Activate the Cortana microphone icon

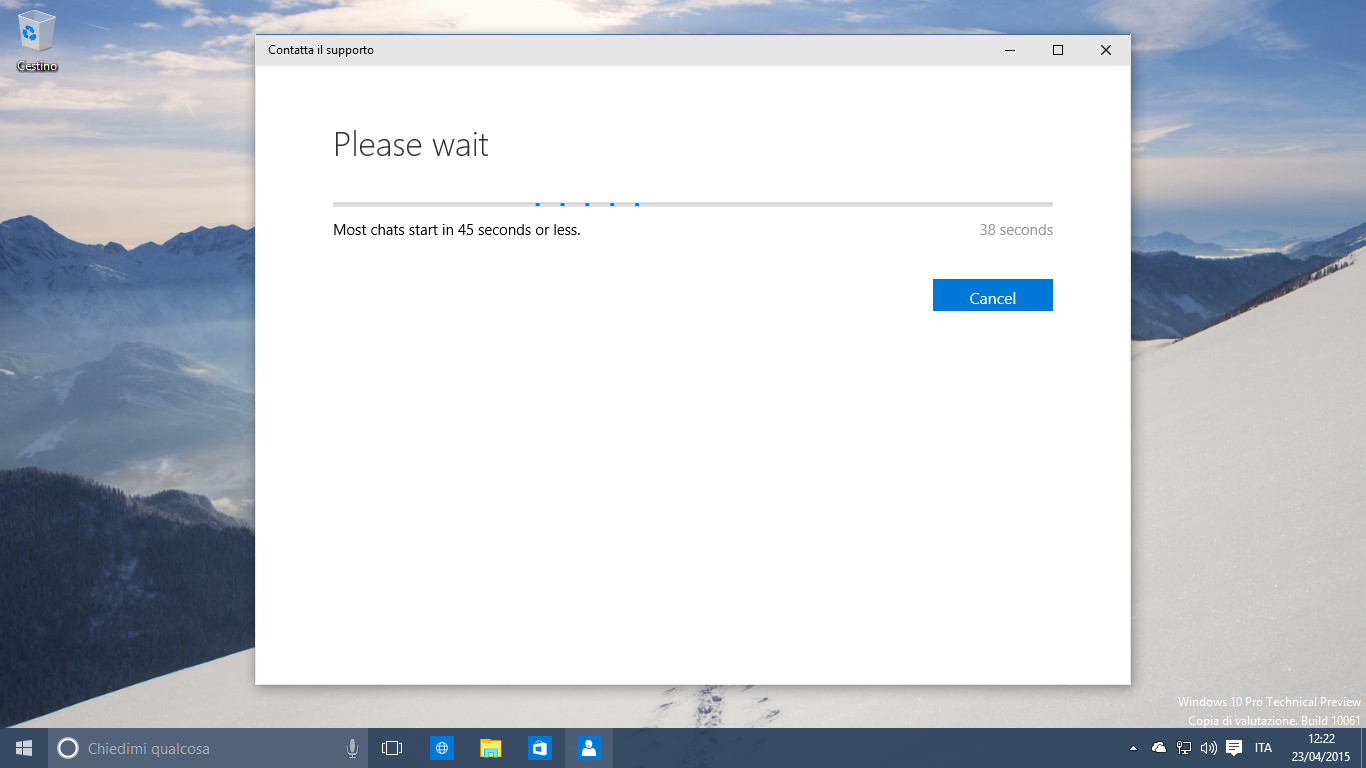pos(352,748)
